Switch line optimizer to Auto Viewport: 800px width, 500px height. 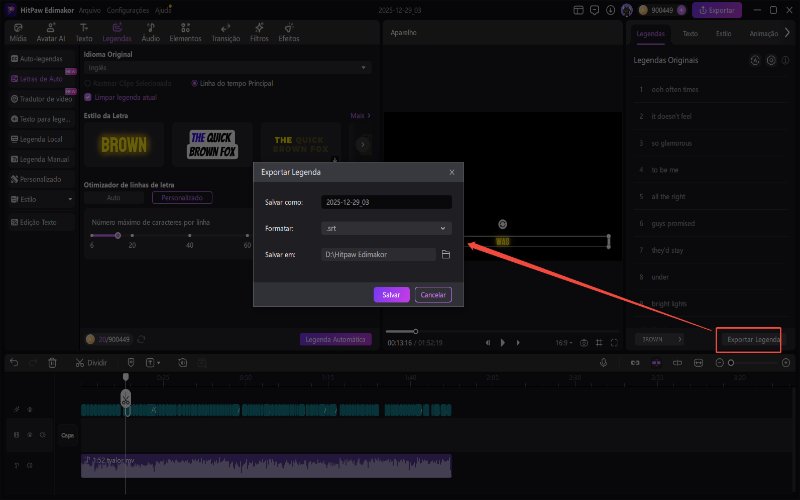point(114,197)
